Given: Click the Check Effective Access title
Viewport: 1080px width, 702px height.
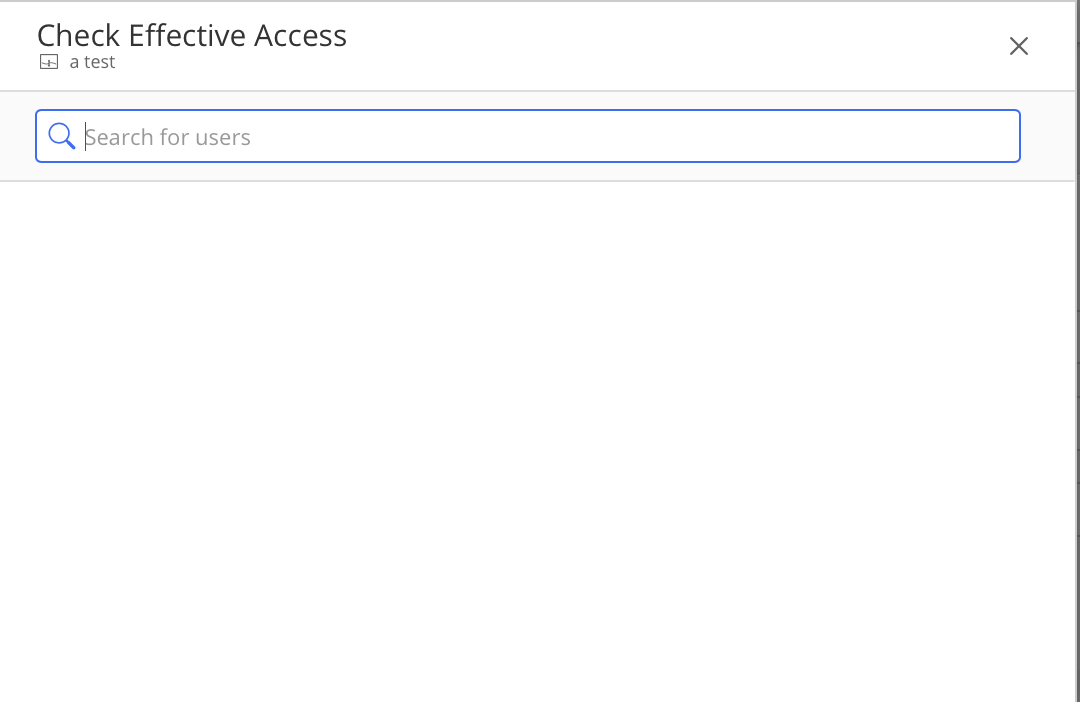Looking at the screenshot, I should click(x=192, y=35).
